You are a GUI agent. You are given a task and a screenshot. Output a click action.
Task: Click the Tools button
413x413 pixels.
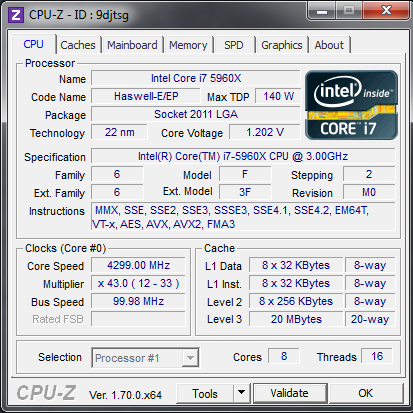205,393
